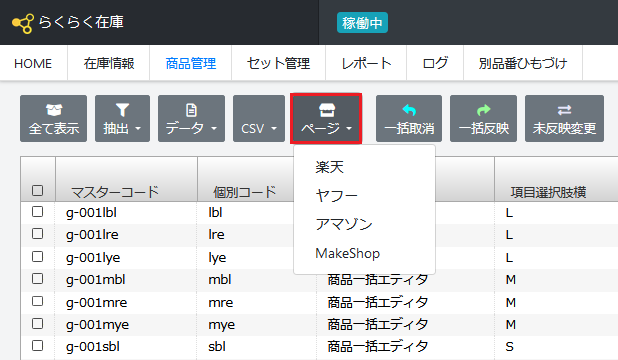The image size is (618, 360).
Task: Click the mre individual code cell
Action: [221, 302]
